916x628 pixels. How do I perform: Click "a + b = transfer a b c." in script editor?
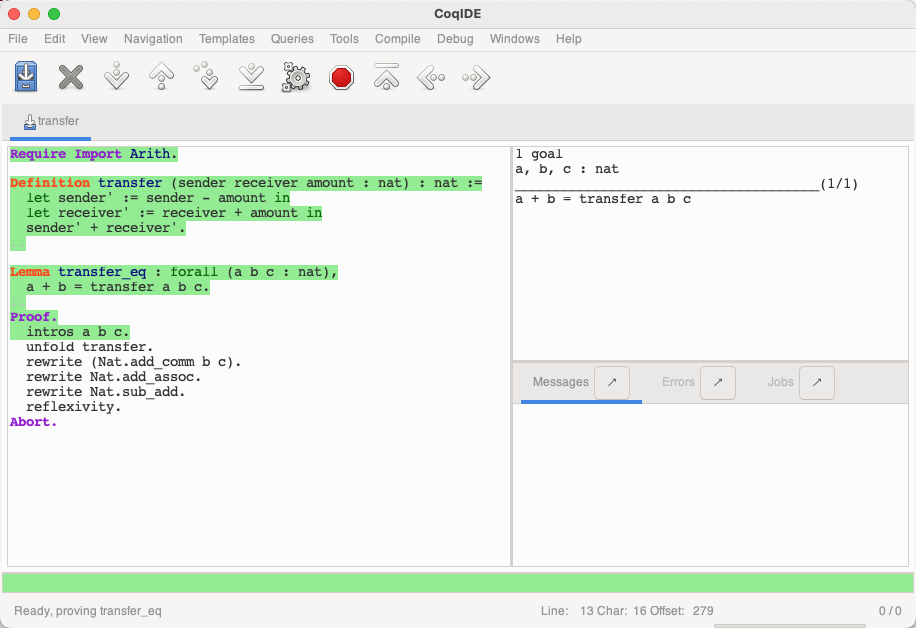point(117,287)
